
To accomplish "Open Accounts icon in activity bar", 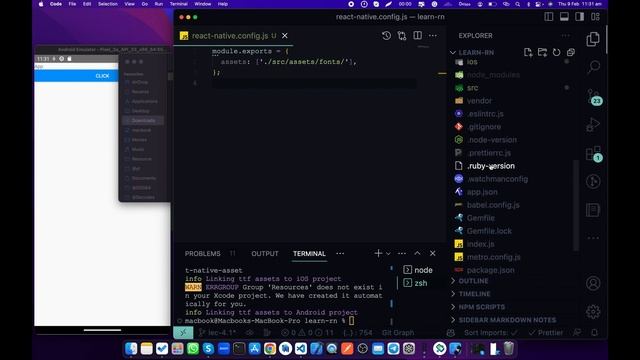I will click(593, 283).
